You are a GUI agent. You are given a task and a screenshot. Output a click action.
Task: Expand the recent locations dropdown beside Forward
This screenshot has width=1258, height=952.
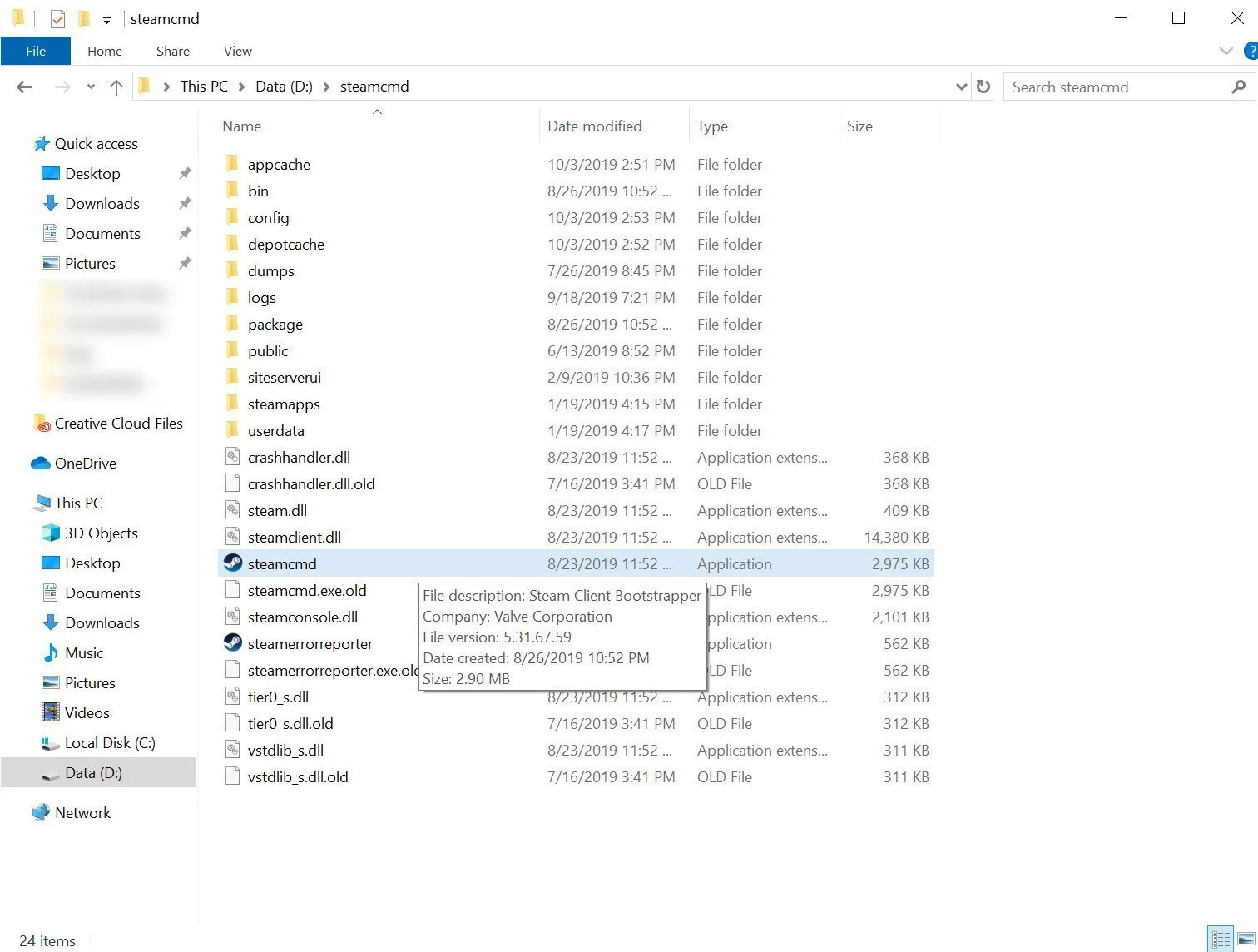[x=91, y=87]
